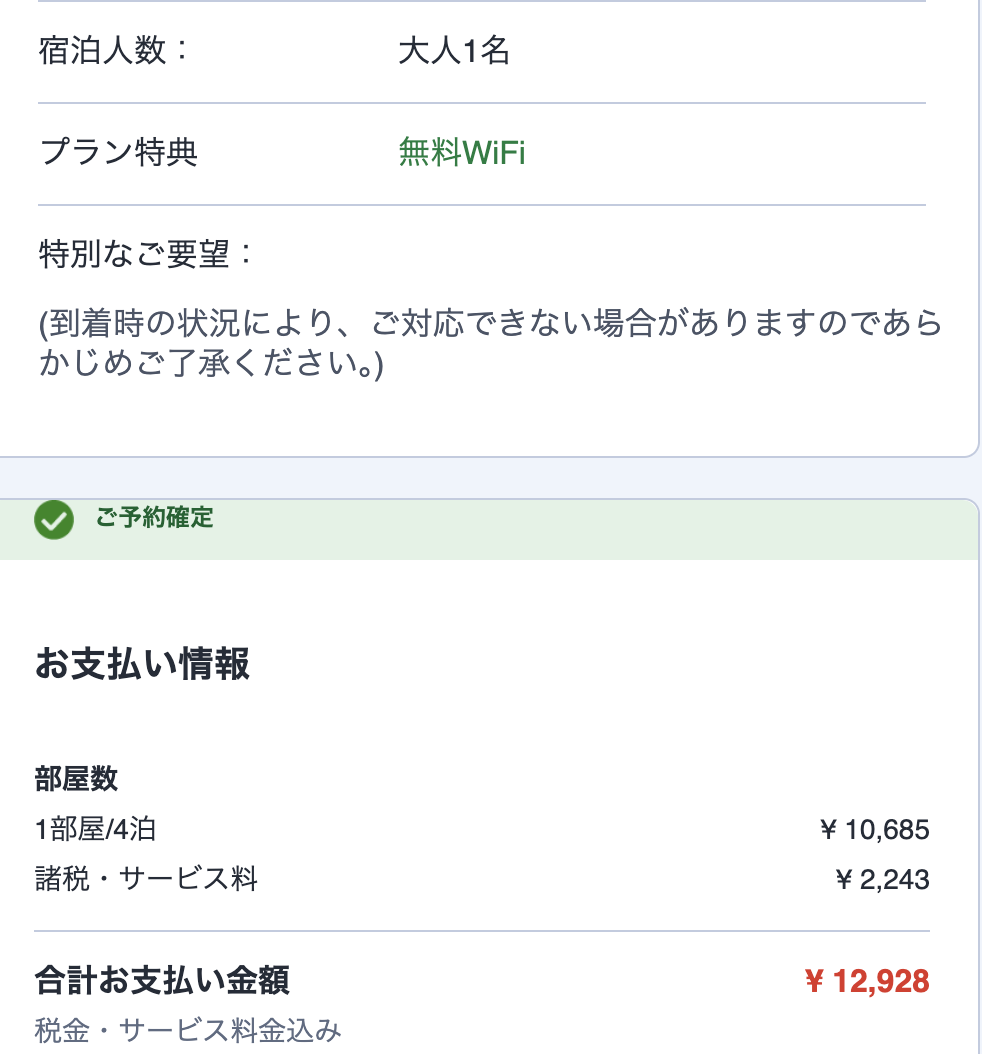Click the 部屋数 subheading
Screen dimensions: 982x1054
pyautogui.click(x=77, y=779)
